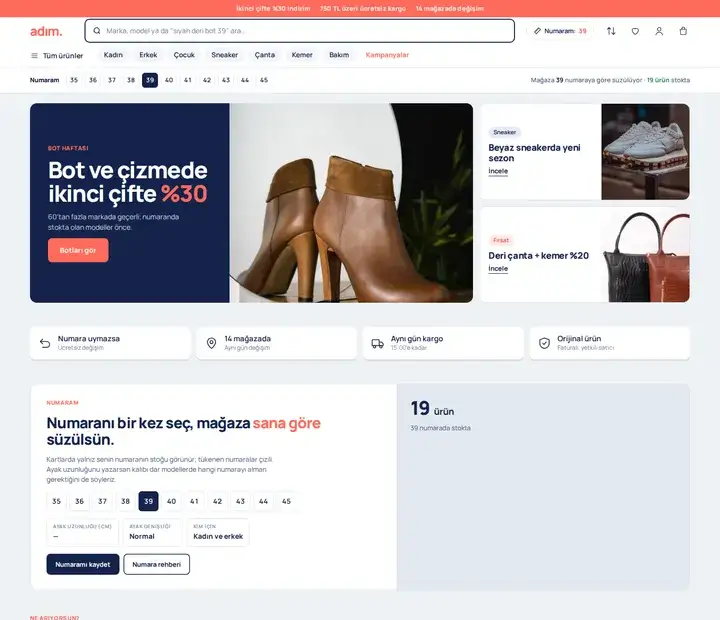Choose size 45 in Numaram panel

pyautogui.click(x=286, y=501)
